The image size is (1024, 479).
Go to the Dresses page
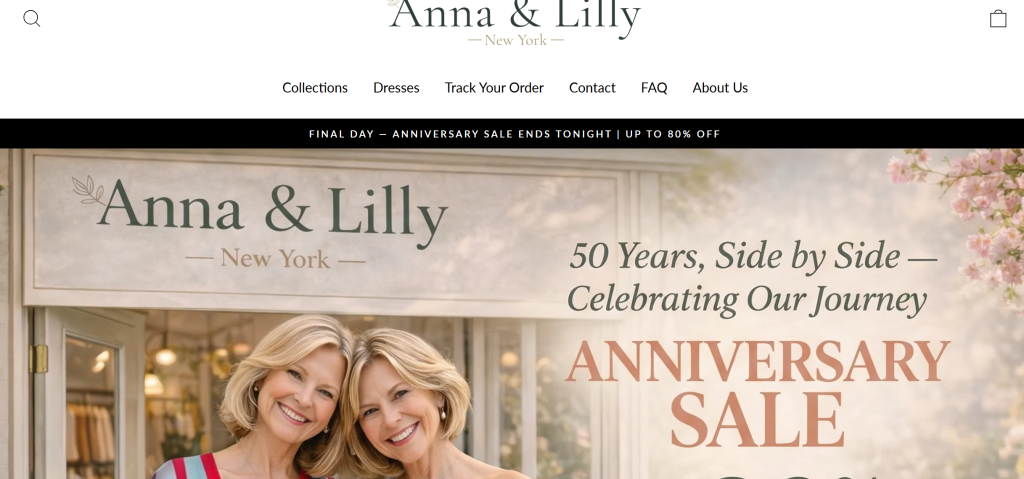point(396,88)
